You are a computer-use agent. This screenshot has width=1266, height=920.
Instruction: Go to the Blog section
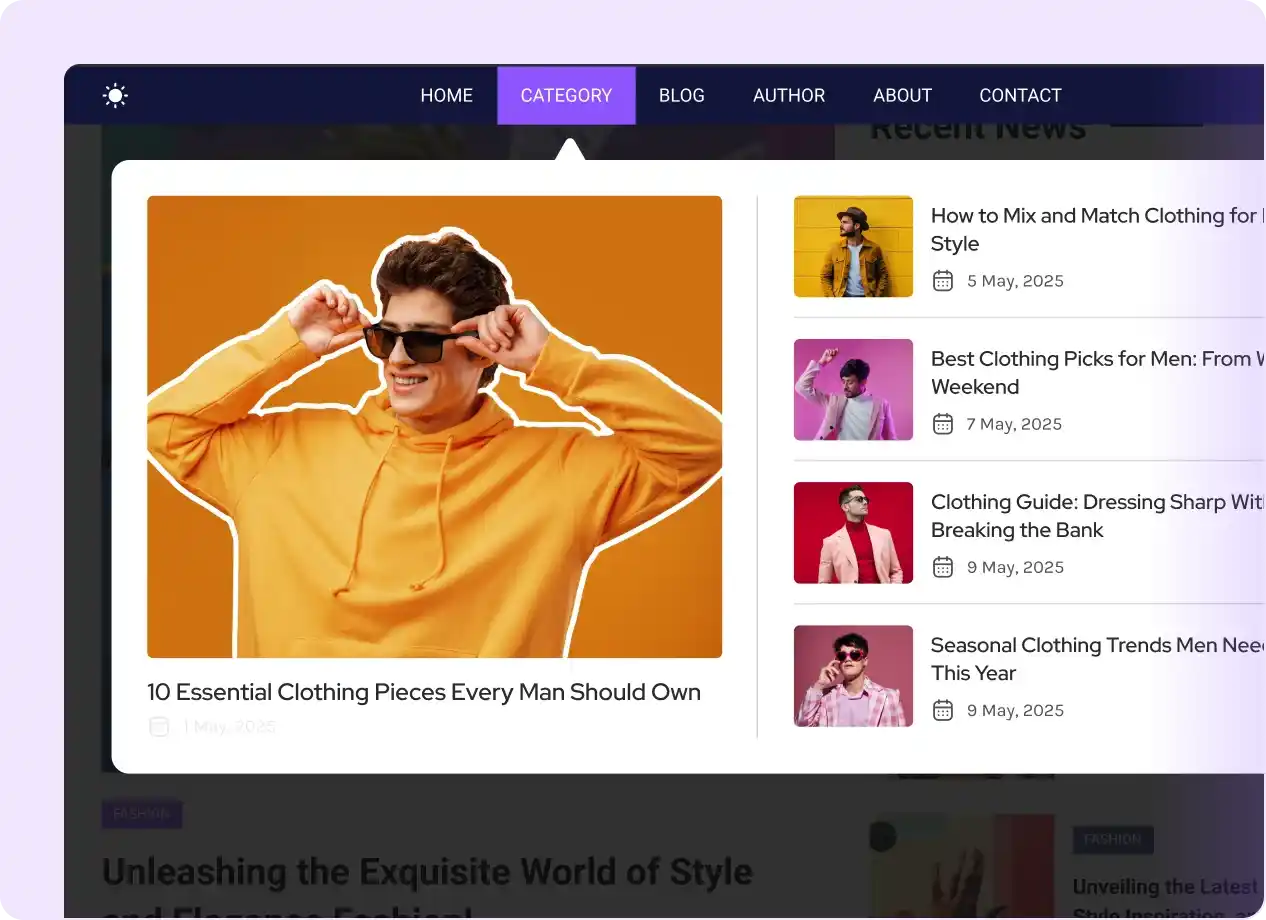(681, 95)
